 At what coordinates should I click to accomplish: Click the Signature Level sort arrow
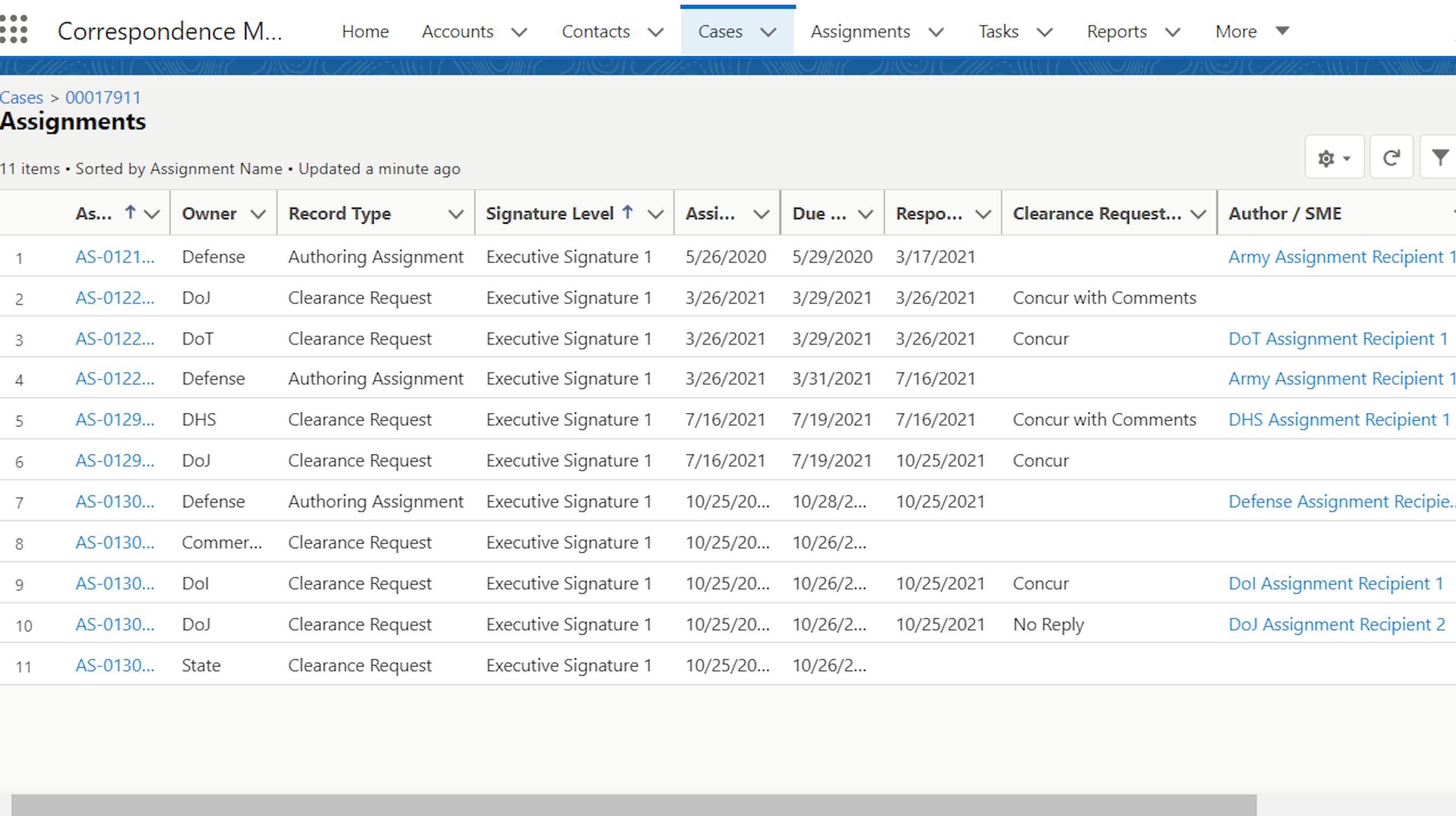point(627,213)
